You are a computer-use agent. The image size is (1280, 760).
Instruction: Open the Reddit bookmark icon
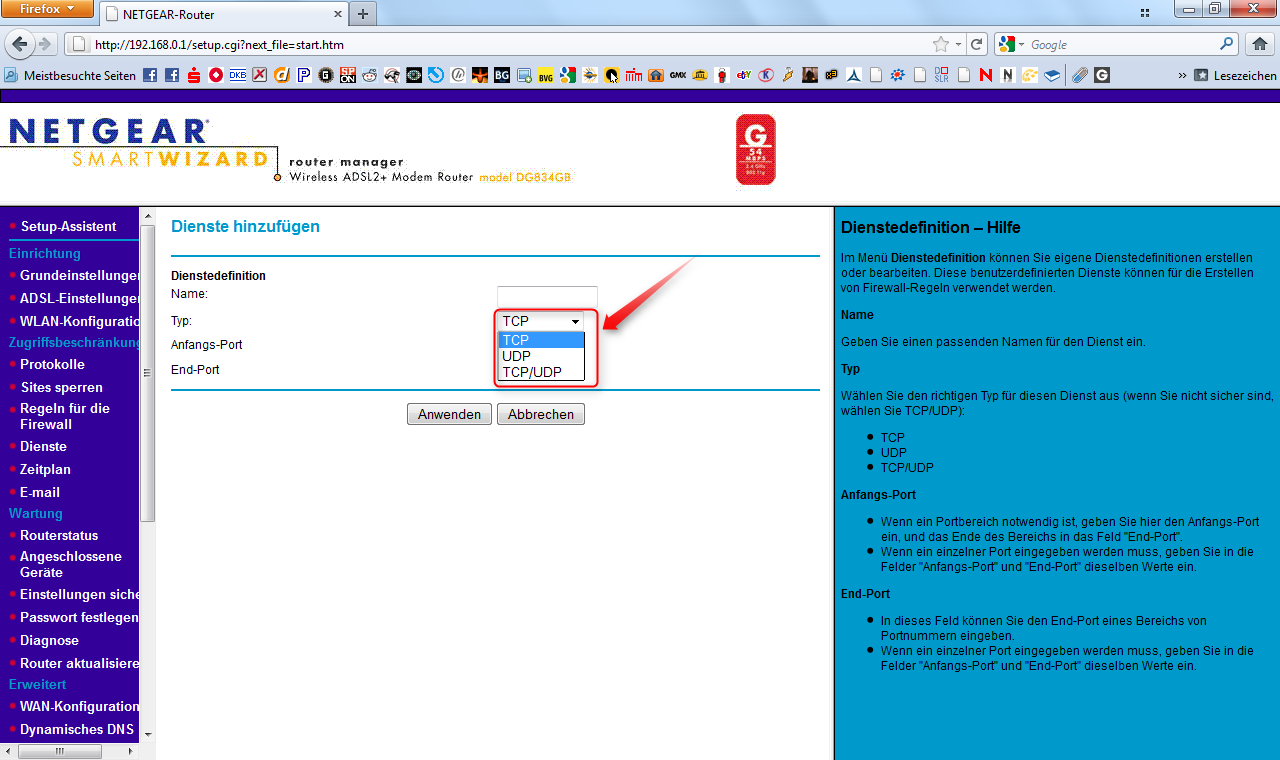coord(369,75)
